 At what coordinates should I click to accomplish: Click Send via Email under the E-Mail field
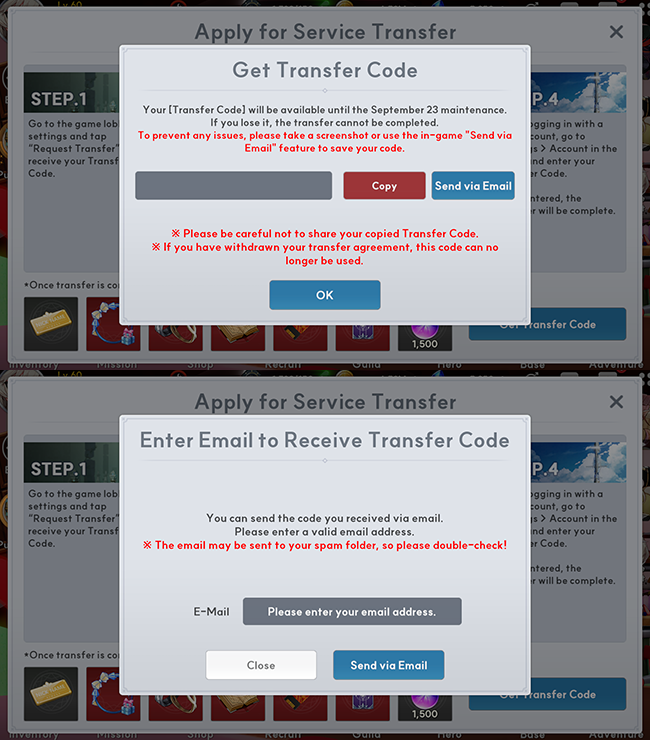pyautogui.click(x=388, y=665)
